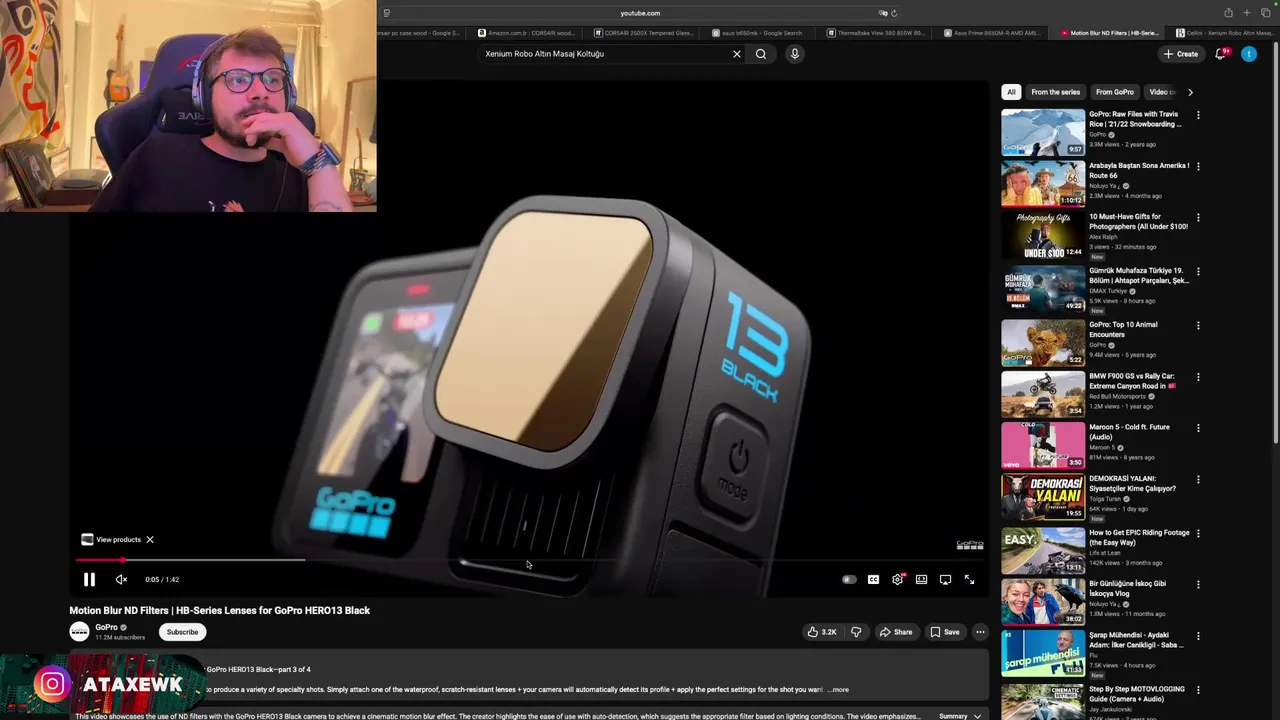The image size is (1280, 720).
Task: Open options for DEMOKRASİ YALANI video
Action: [1198, 479]
